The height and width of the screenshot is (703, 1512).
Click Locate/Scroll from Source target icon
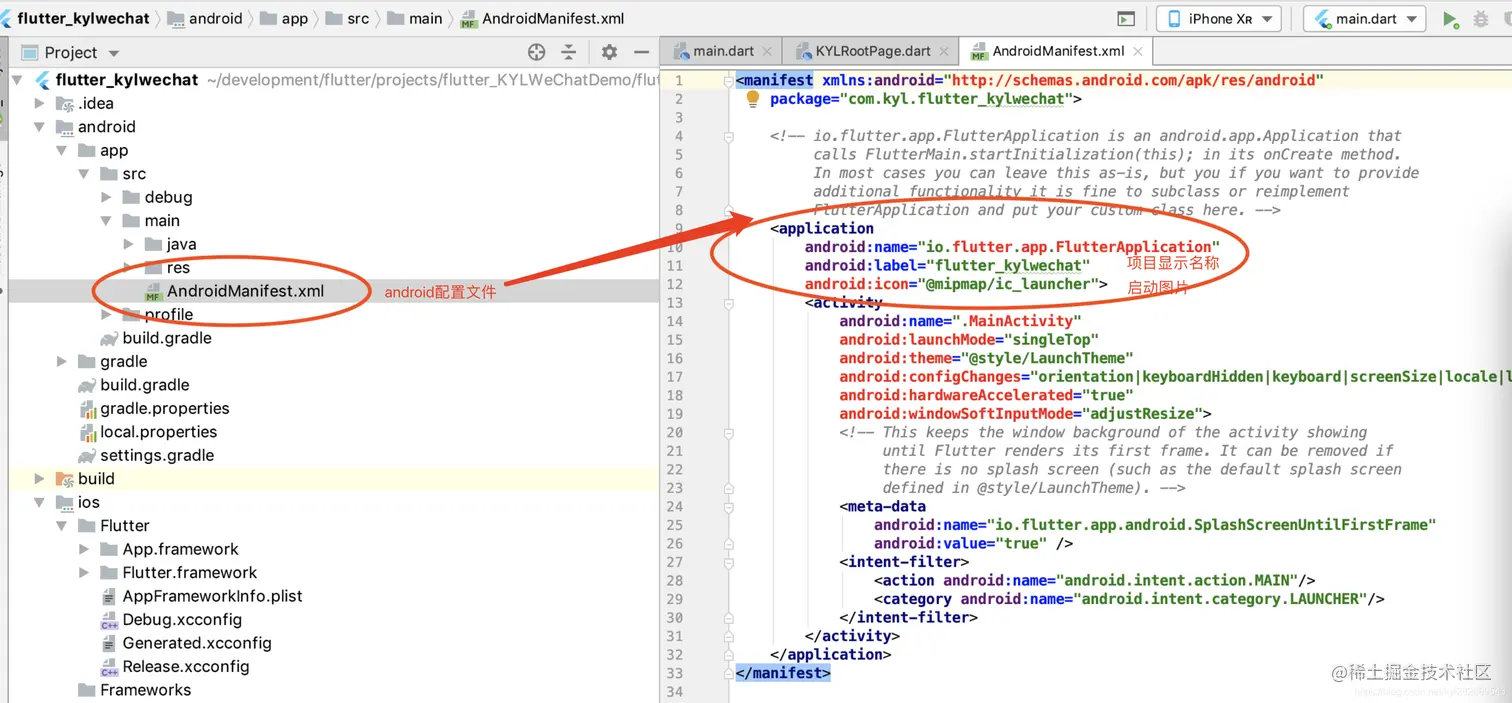click(x=537, y=52)
